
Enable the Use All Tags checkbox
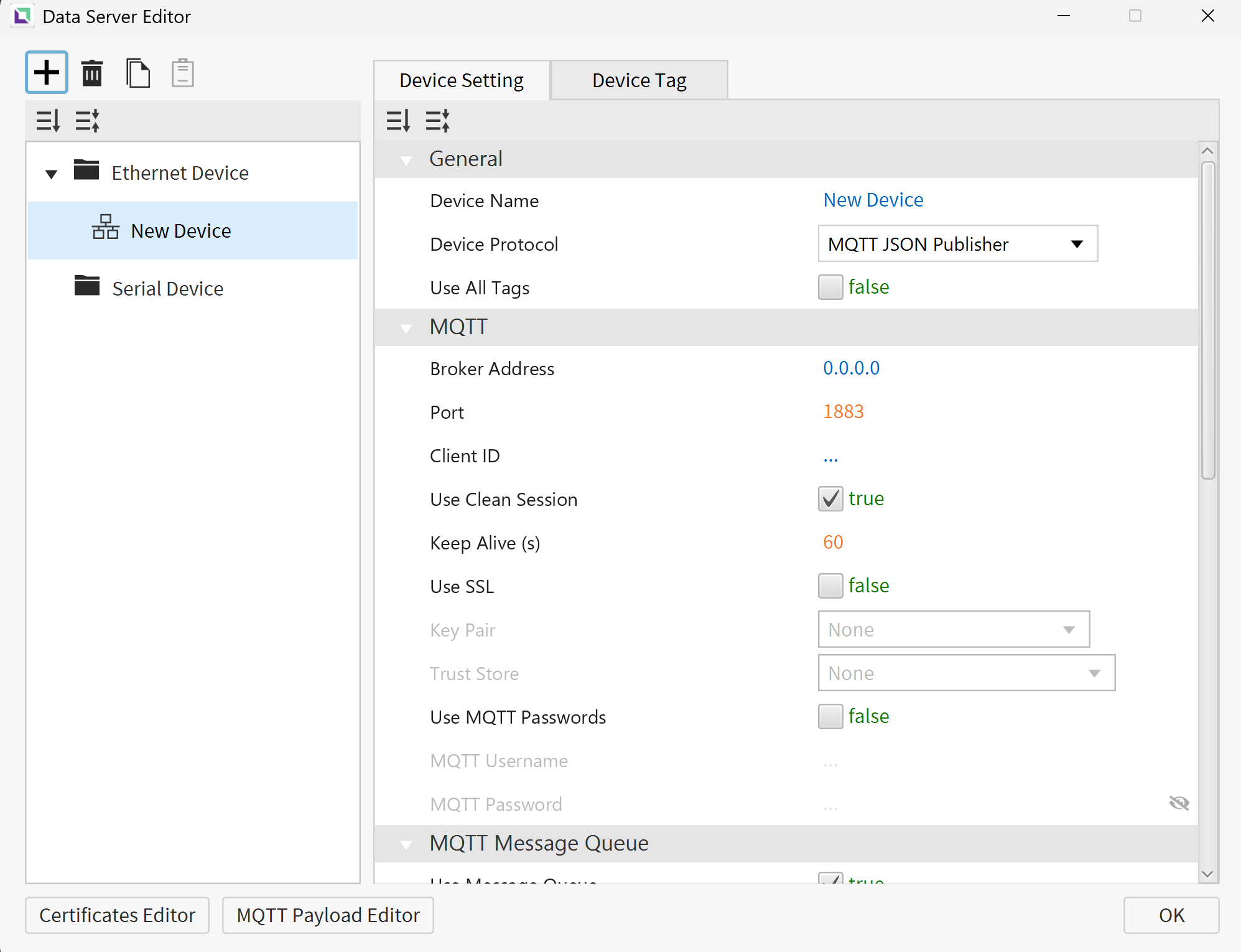point(830,287)
